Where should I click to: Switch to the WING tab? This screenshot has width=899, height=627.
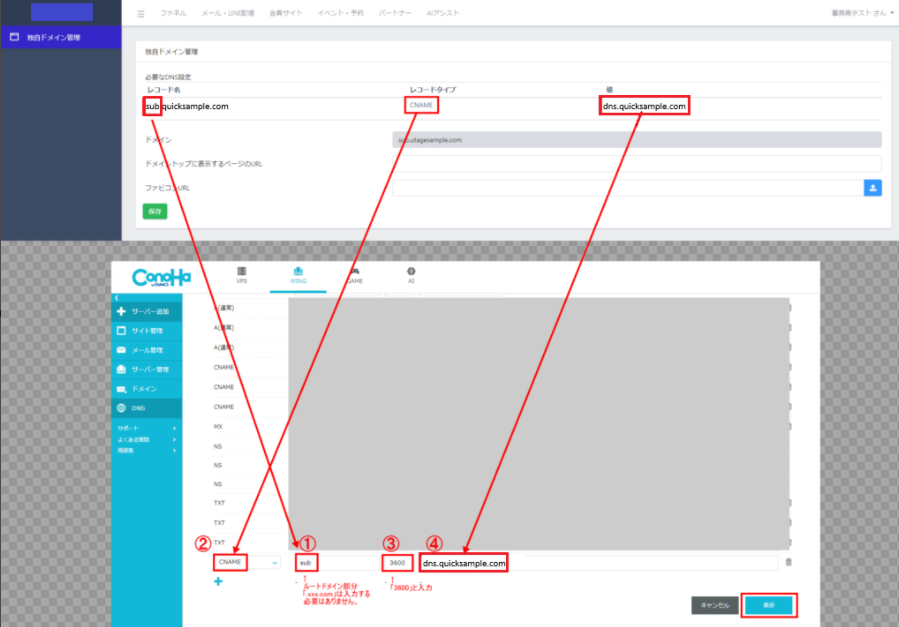click(298, 274)
